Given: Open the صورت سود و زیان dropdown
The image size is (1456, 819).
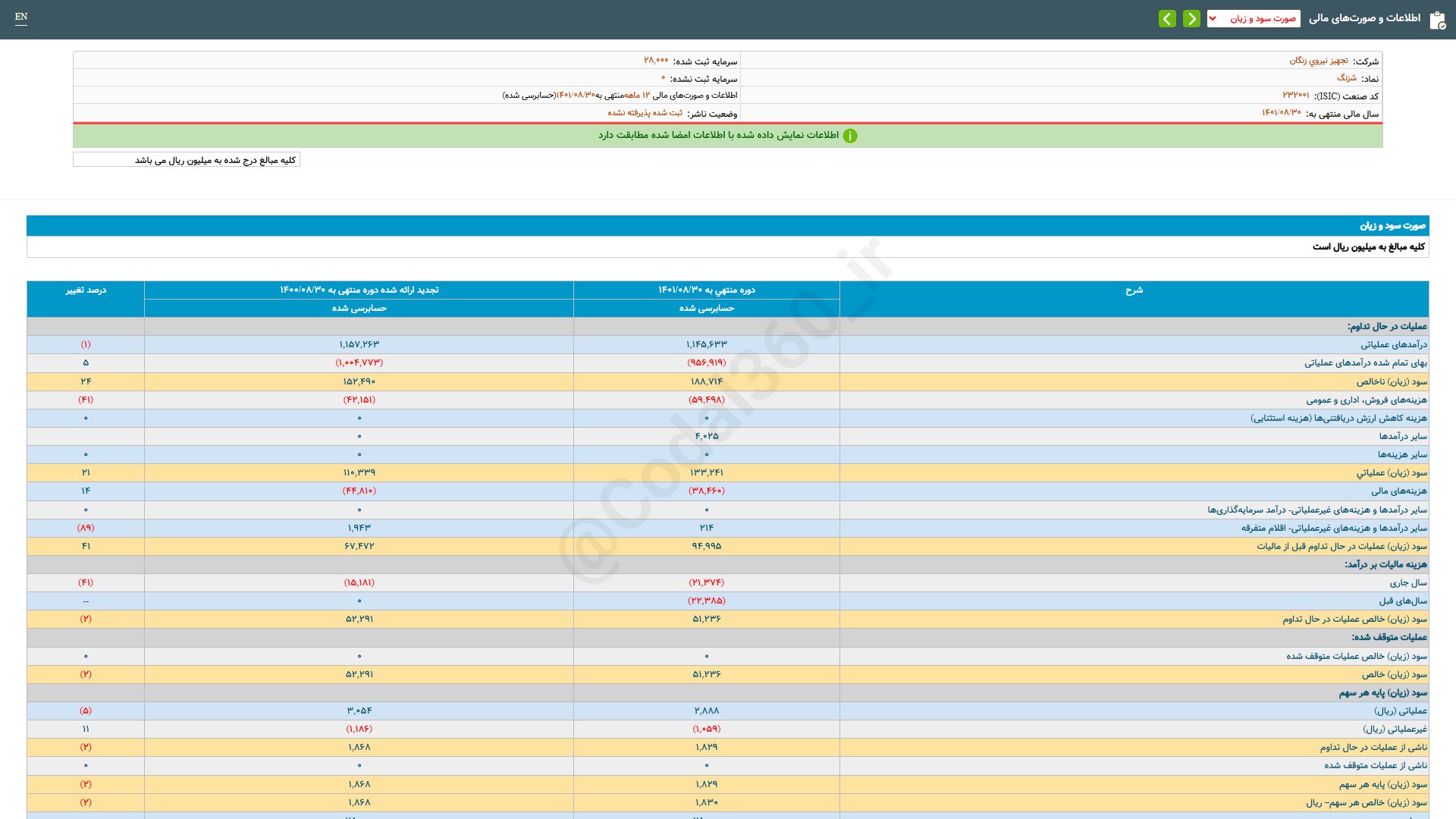Looking at the screenshot, I should pyautogui.click(x=1254, y=18).
